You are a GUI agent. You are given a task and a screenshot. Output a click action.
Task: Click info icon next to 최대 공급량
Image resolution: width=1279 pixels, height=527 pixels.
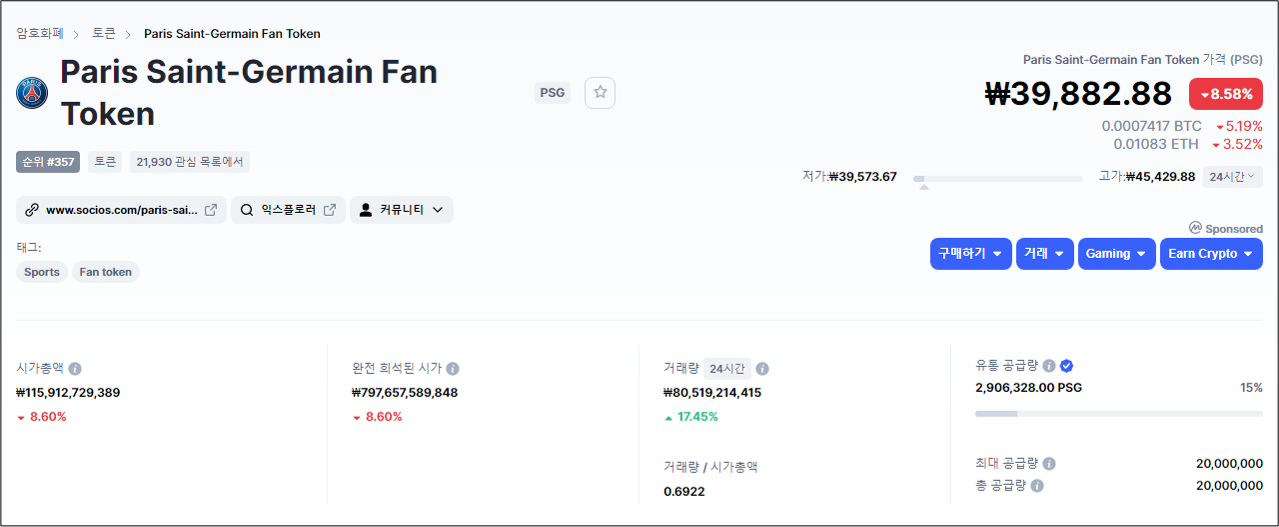coord(1049,464)
